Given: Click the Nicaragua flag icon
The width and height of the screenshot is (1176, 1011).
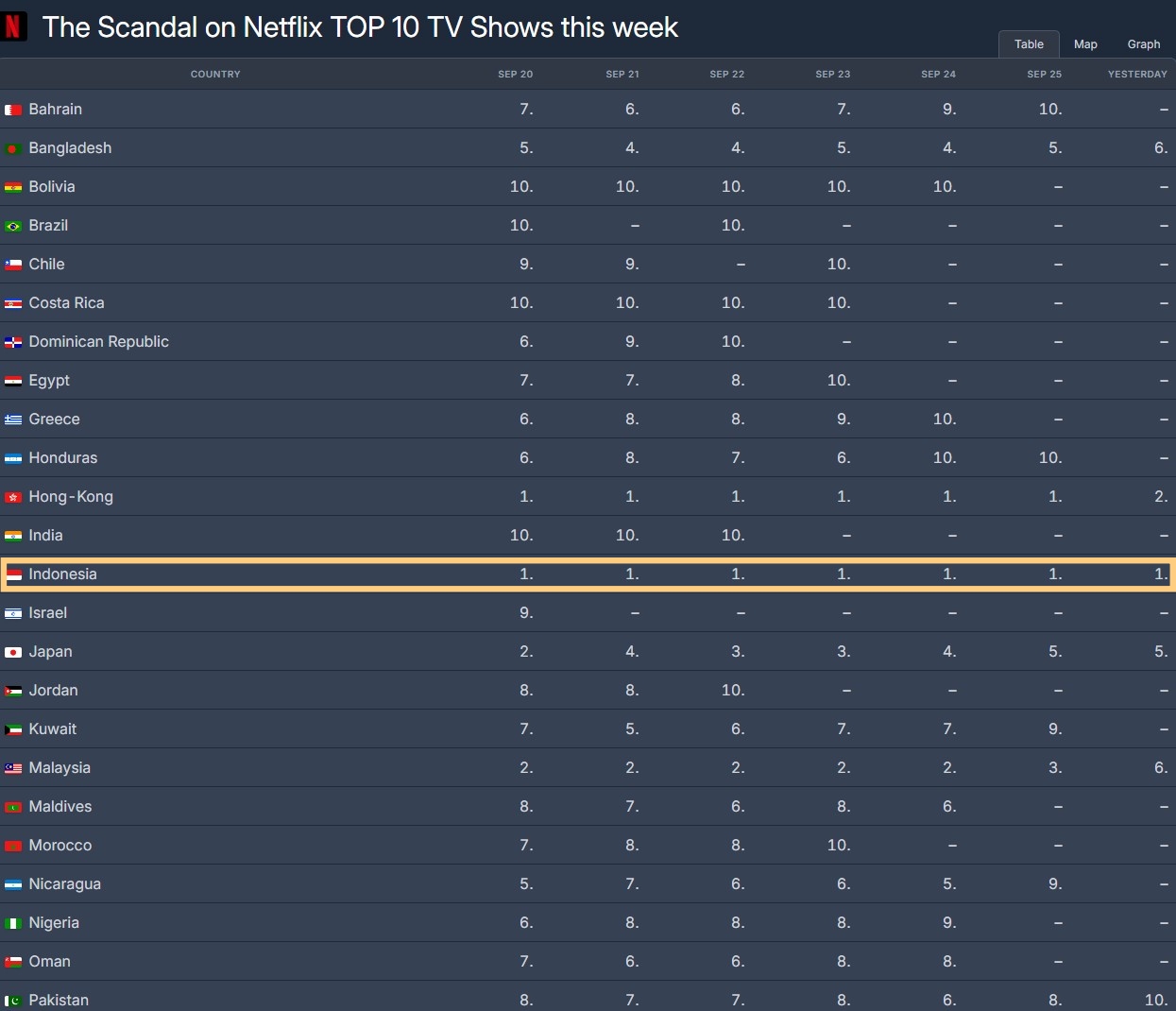Looking at the screenshot, I should click(x=13, y=885).
